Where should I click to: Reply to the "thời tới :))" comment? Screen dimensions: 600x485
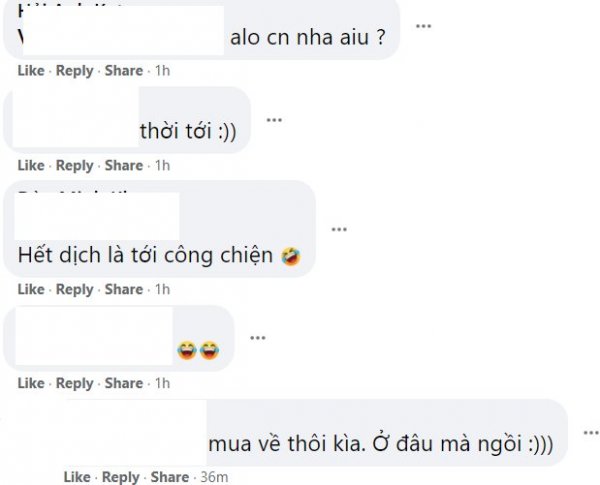tap(75, 165)
